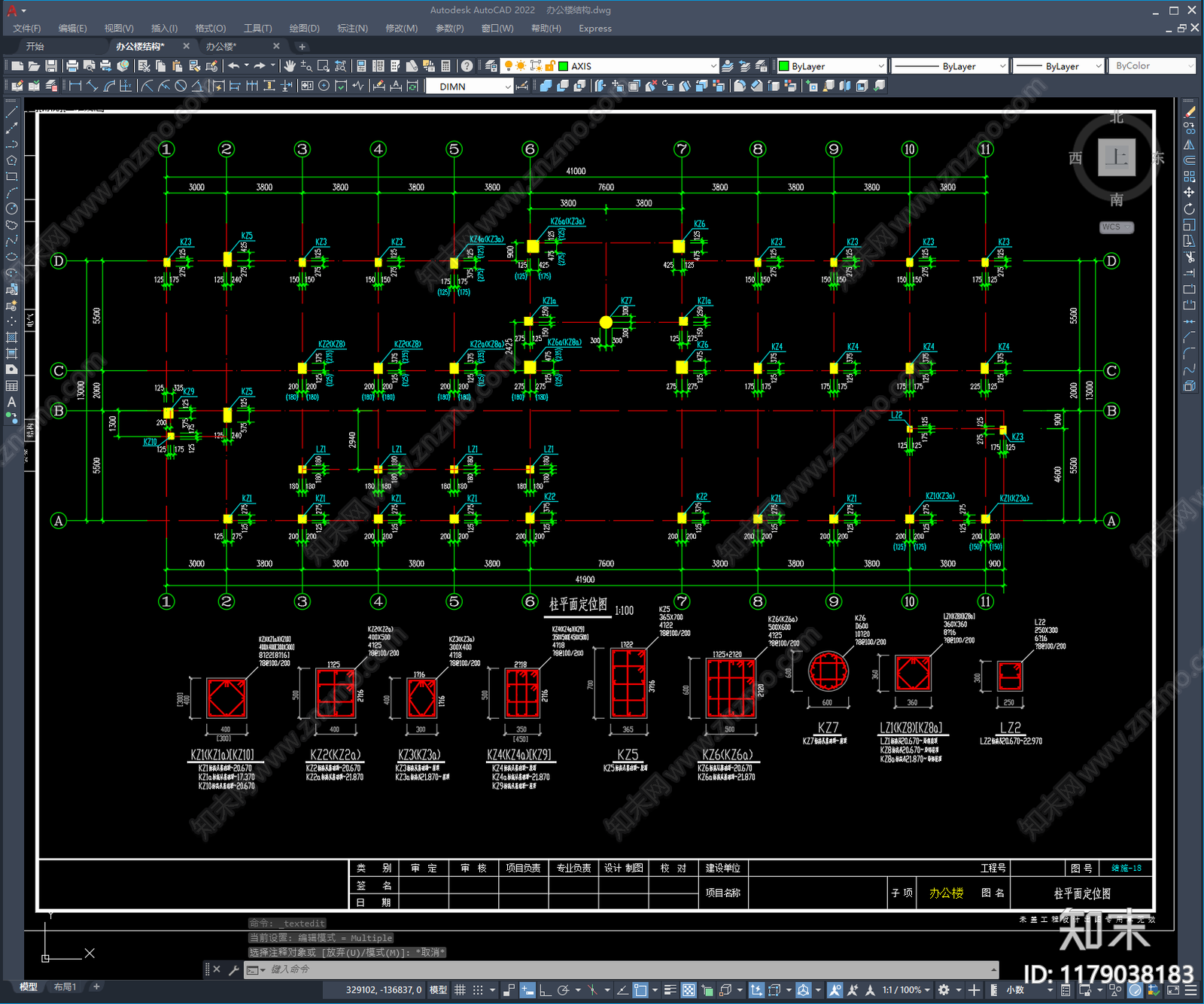
Task: Click the New drawing icon
Action: (x=17, y=66)
